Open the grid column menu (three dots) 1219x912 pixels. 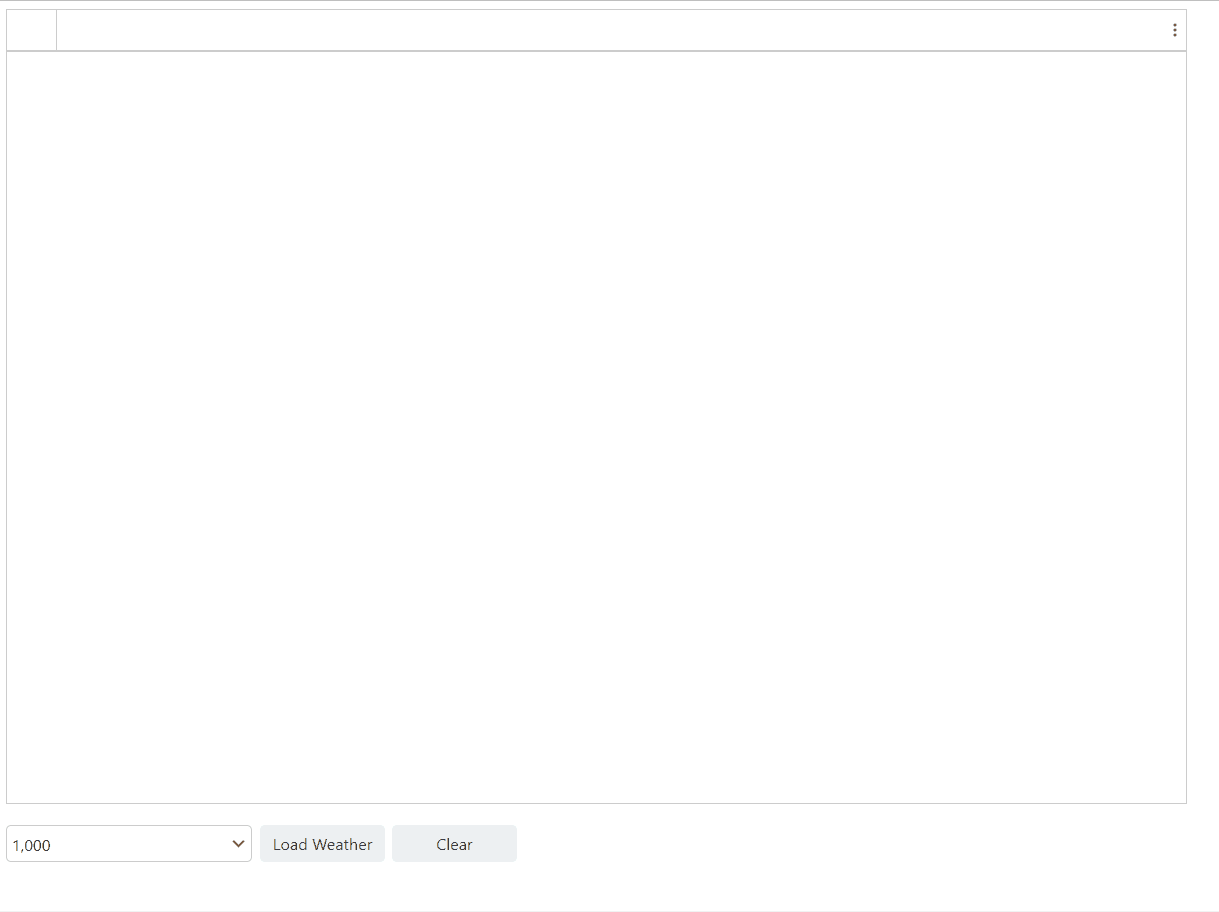(1174, 30)
